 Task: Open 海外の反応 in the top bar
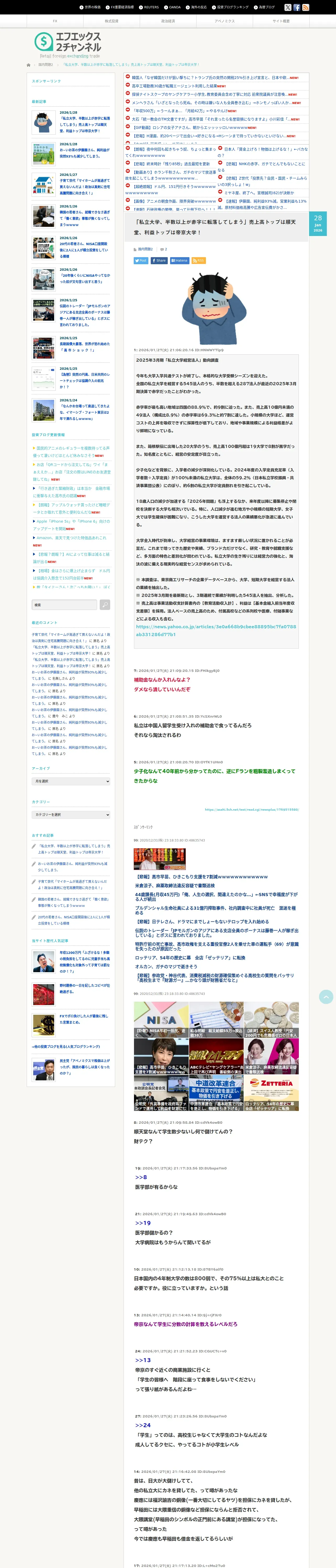[196, 7]
